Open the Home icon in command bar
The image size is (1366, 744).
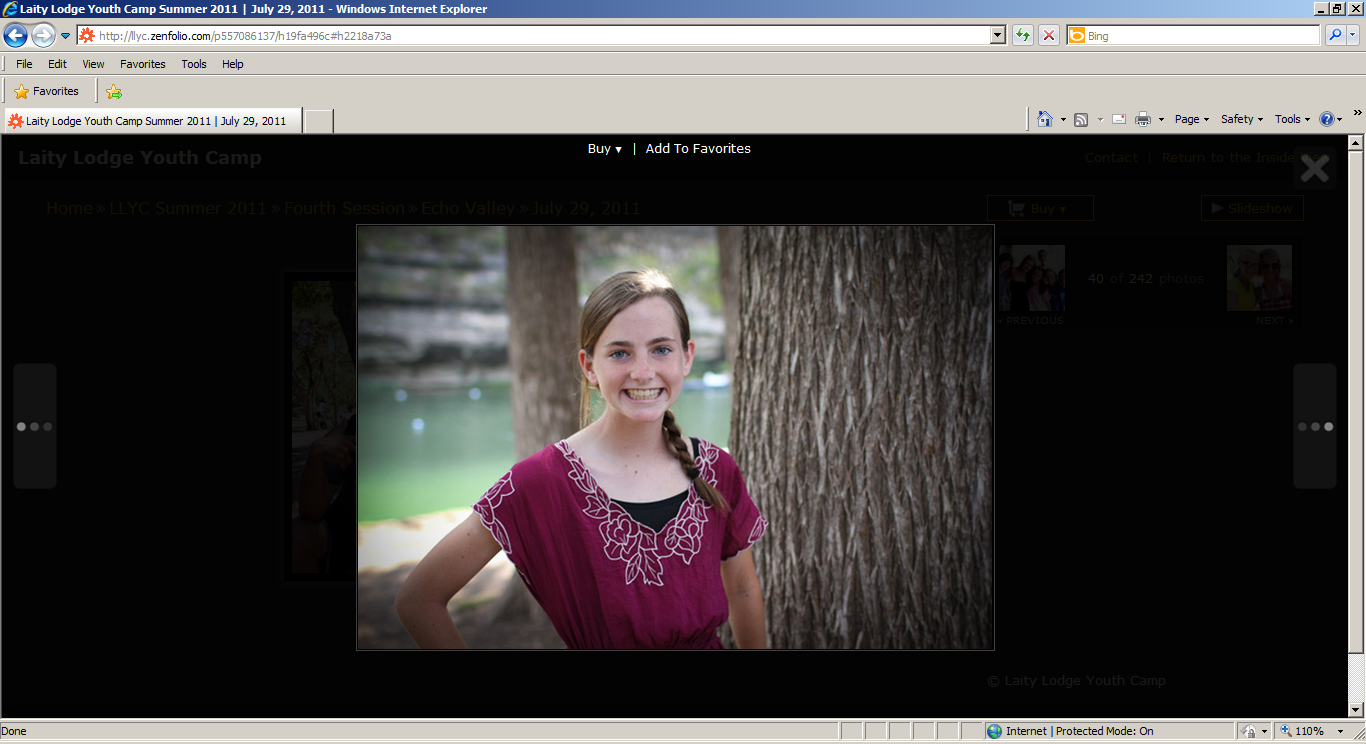tap(1045, 119)
